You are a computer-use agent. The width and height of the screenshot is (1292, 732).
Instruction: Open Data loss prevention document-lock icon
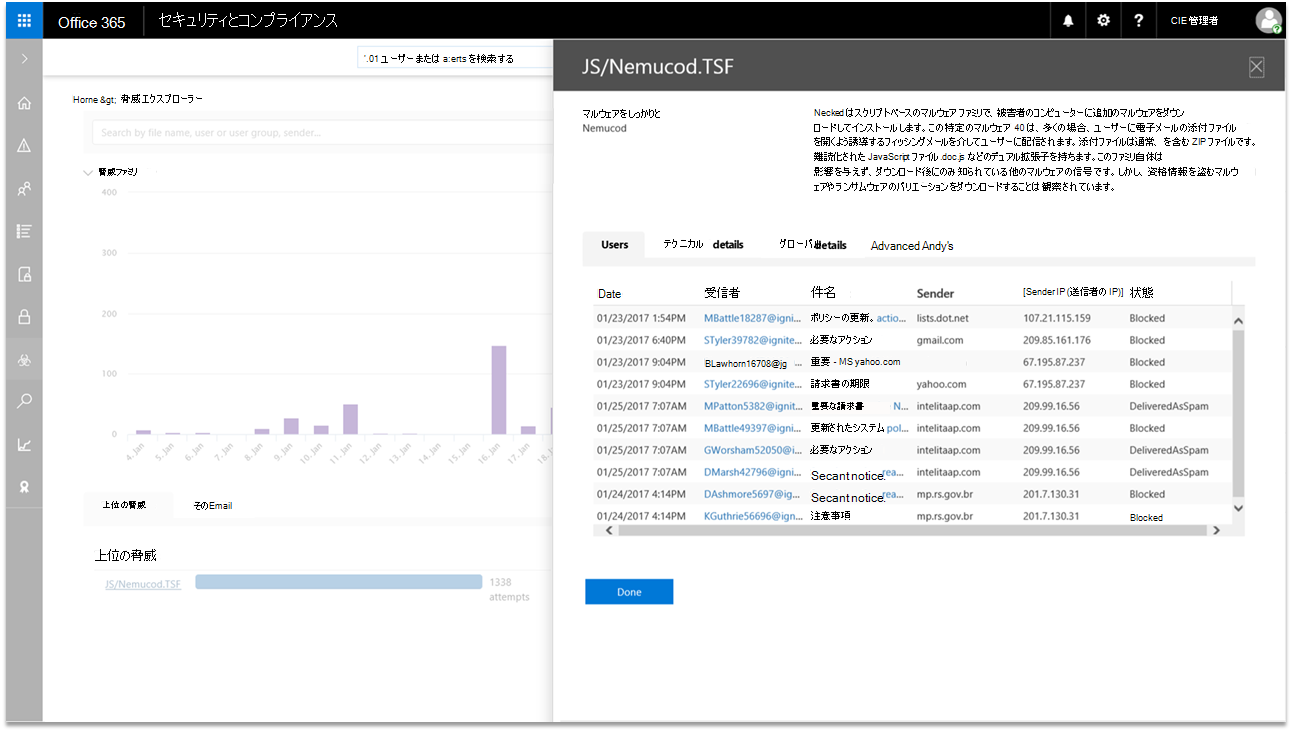[x=24, y=274]
